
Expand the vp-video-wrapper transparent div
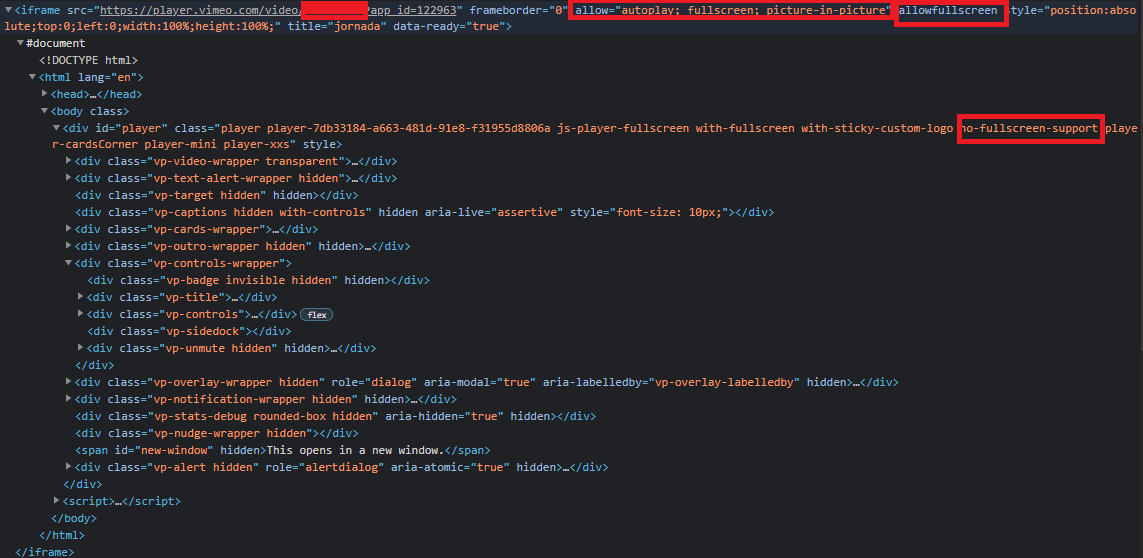(x=69, y=160)
